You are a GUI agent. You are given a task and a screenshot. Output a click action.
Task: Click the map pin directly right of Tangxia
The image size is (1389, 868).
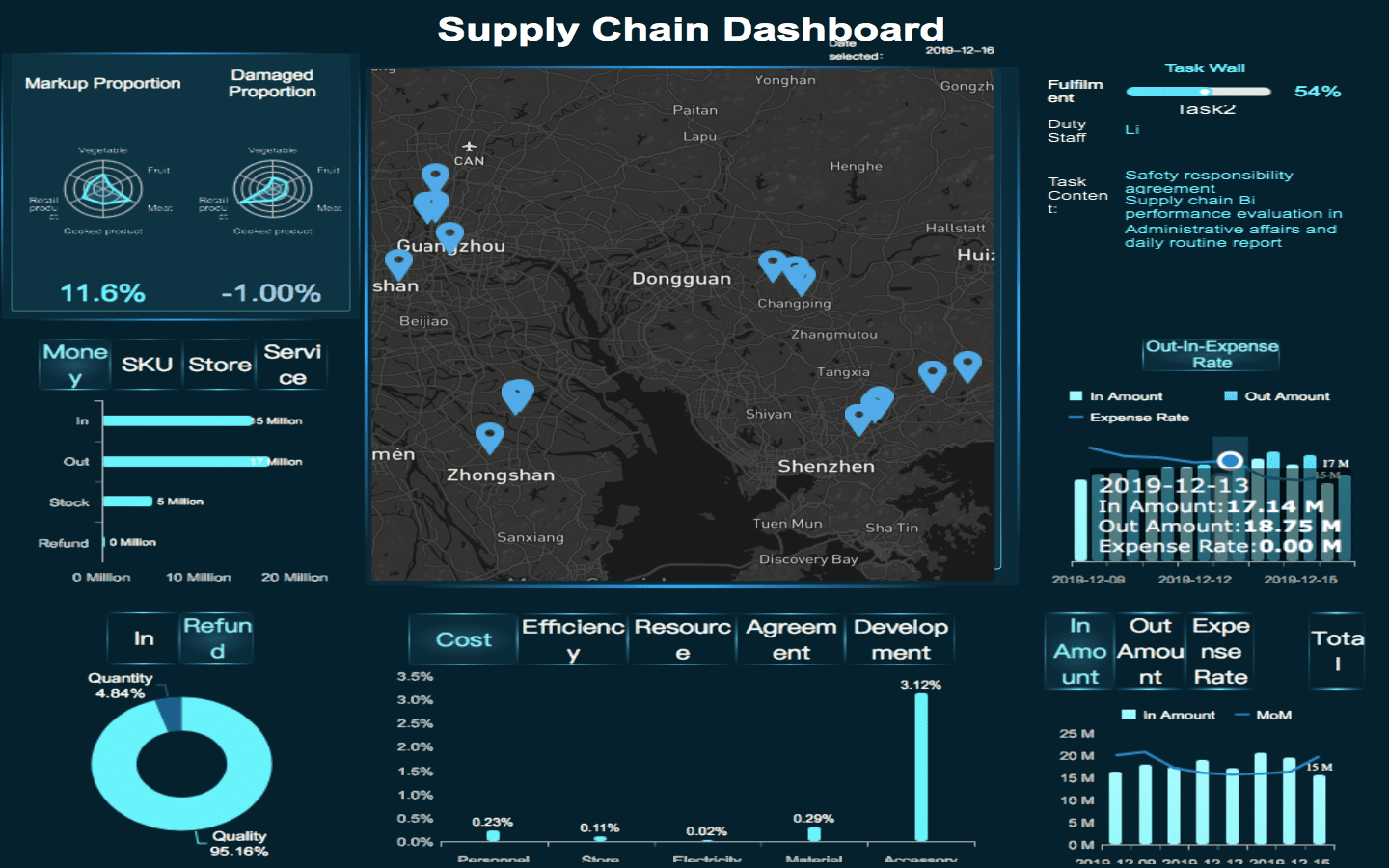click(932, 375)
